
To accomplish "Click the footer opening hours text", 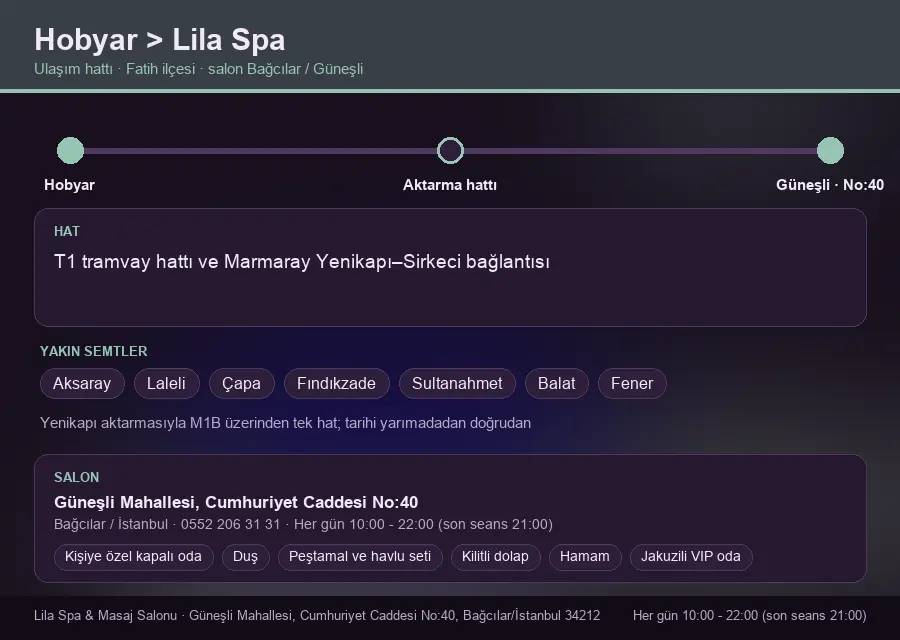I will [x=750, y=615].
